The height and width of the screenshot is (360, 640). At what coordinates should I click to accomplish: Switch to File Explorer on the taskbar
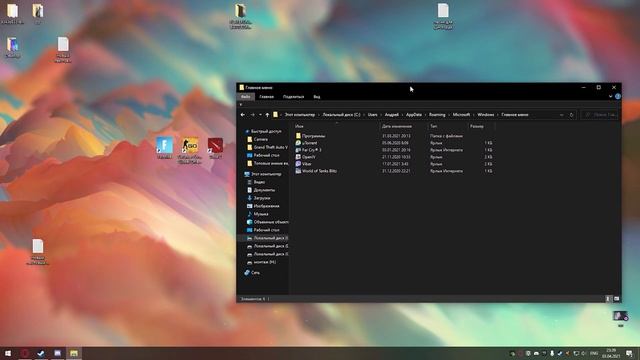click(x=74, y=353)
